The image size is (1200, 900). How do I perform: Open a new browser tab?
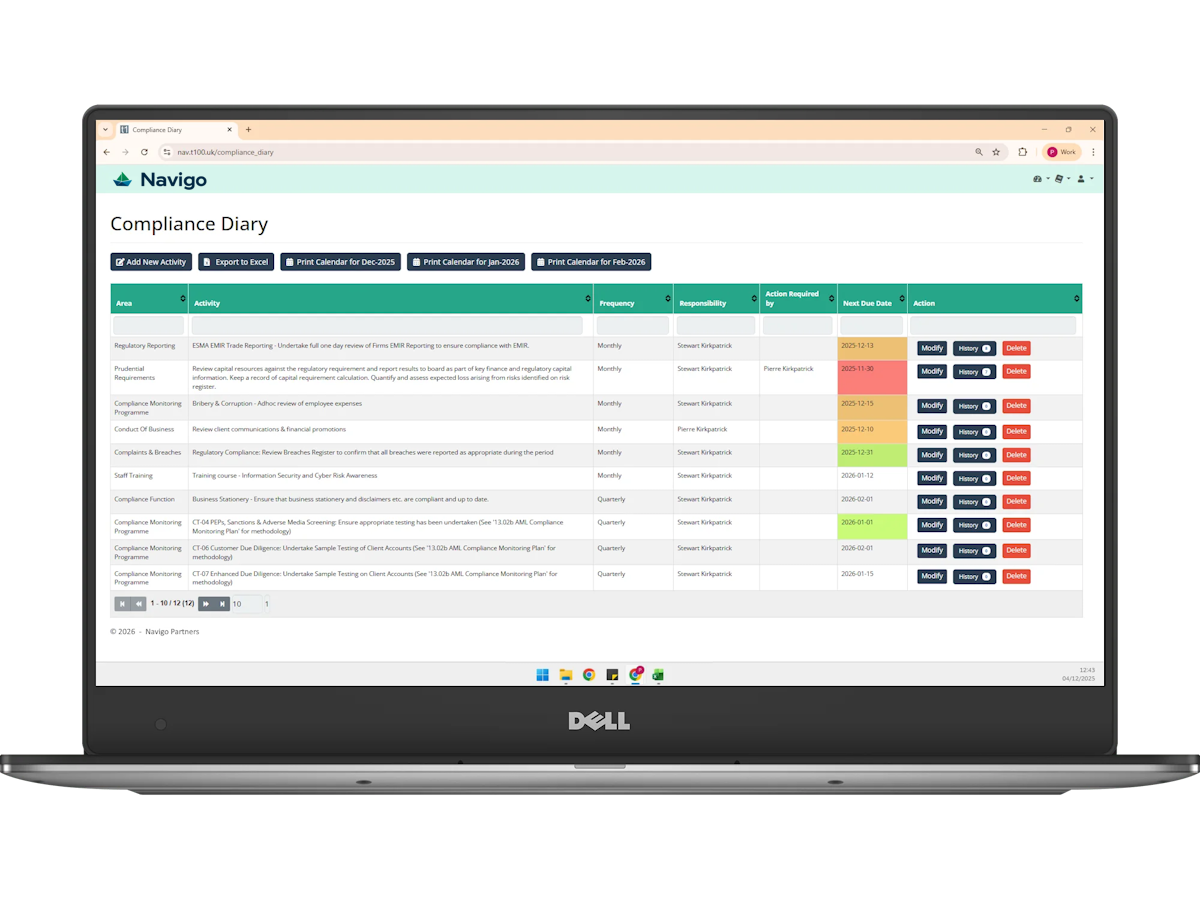click(248, 129)
